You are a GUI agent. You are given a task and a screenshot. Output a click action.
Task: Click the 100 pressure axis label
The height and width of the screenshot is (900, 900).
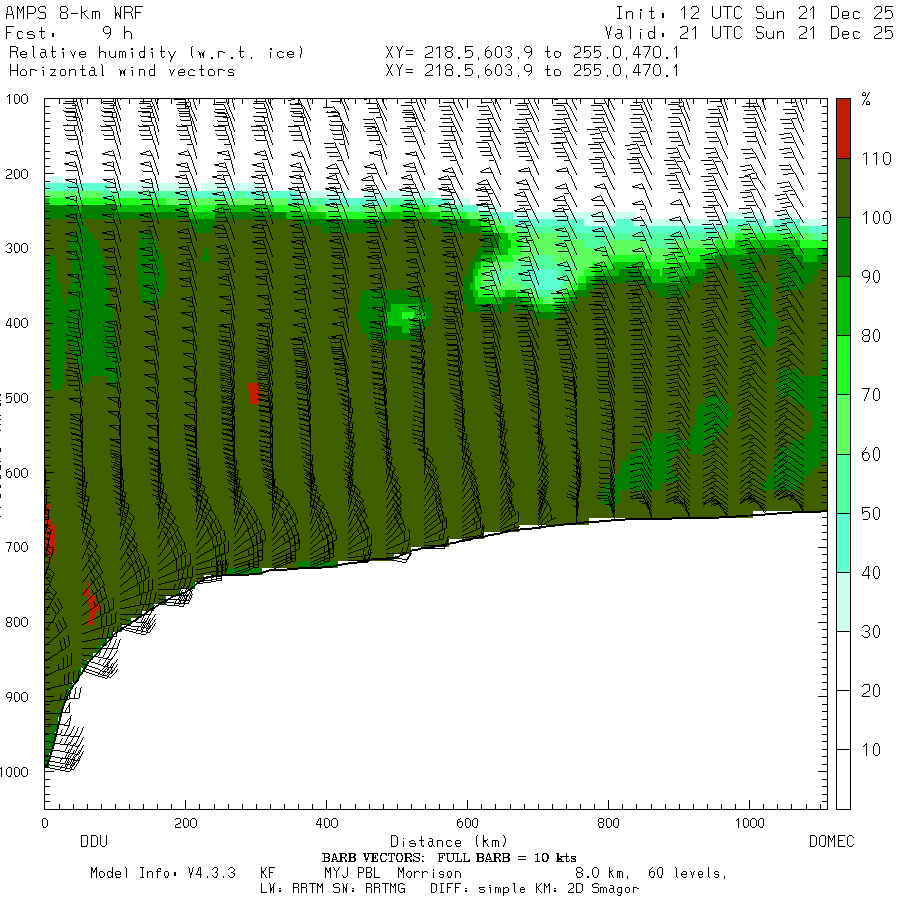click(17, 99)
